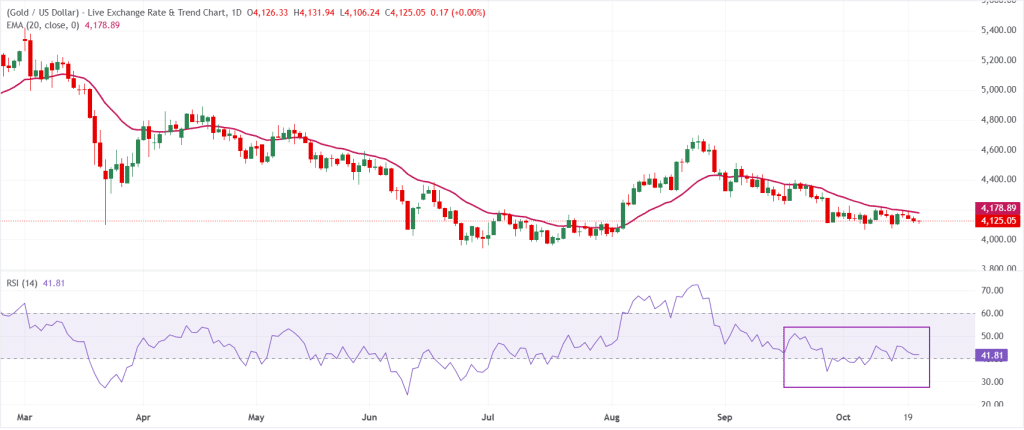Click the 4,000.00 price axis label
This screenshot has width=1024, height=430.
click(x=997, y=239)
